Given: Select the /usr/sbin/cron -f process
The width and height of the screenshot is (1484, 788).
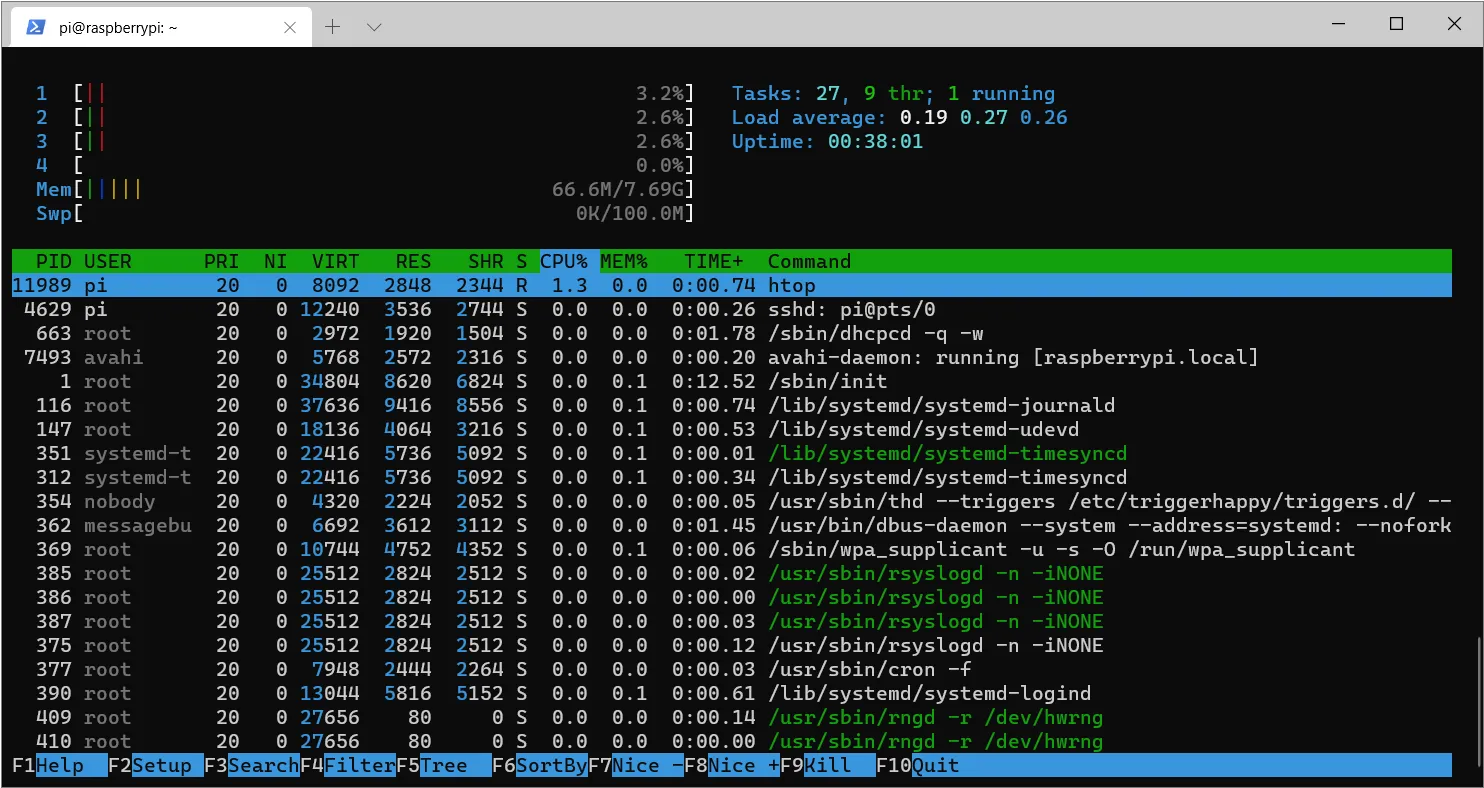Looking at the screenshot, I should pos(732,669).
